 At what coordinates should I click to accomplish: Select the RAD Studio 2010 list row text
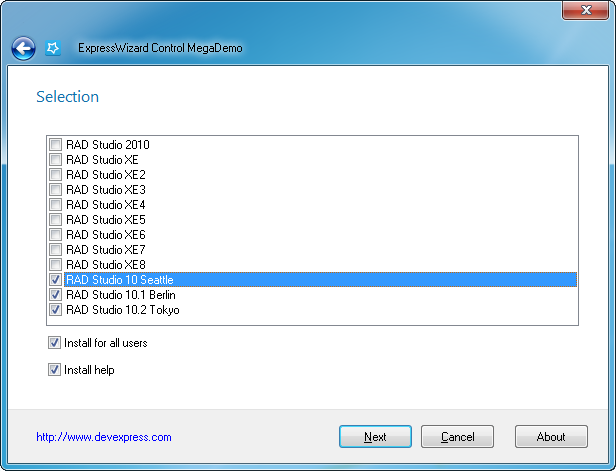click(108, 145)
